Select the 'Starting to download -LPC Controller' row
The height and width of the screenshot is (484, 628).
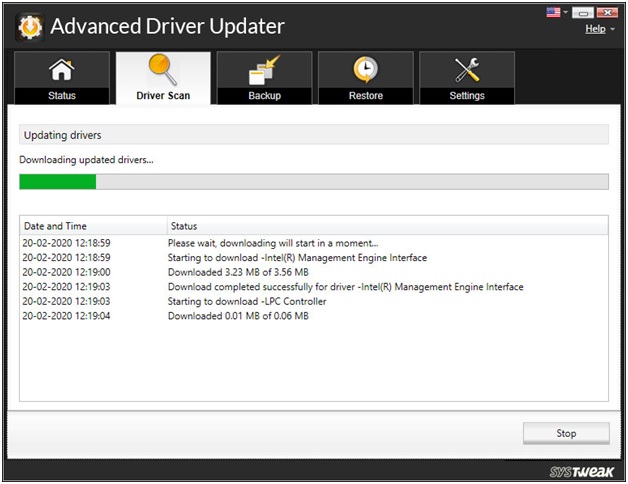(250, 301)
